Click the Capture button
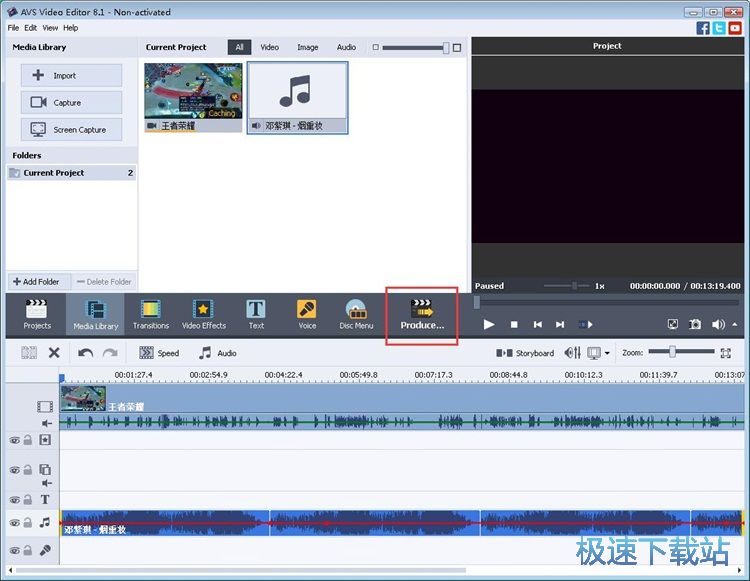The width and height of the screenshot is (750, 581). coord(71,102)
